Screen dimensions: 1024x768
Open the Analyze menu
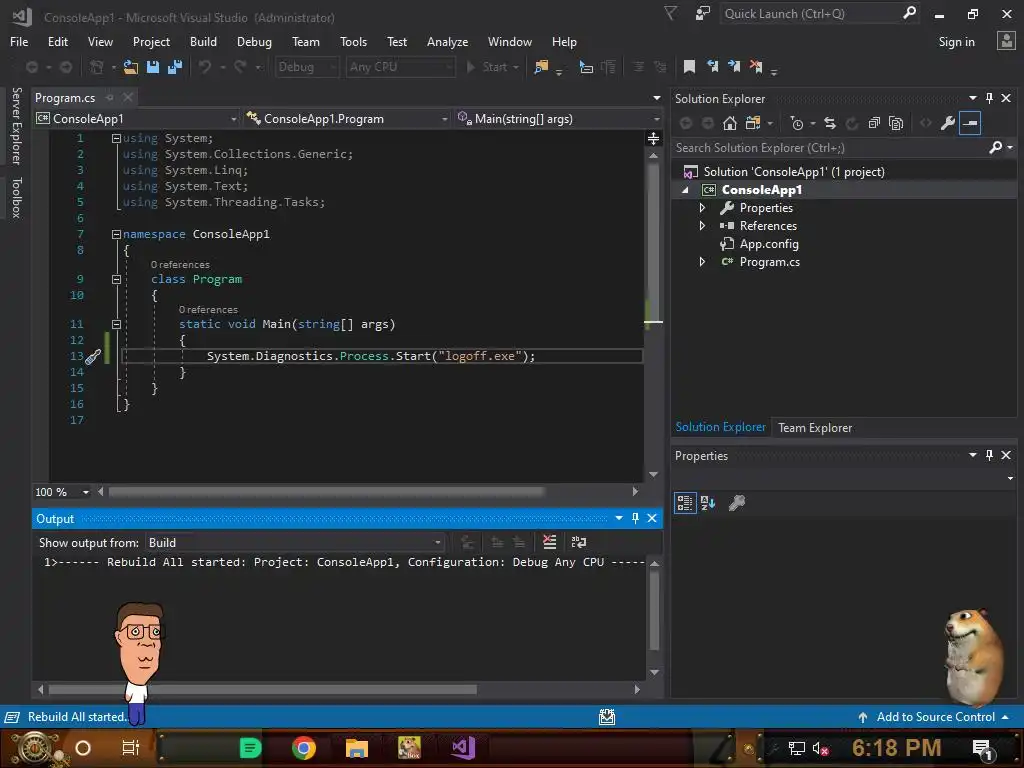(x=447, y=42)
